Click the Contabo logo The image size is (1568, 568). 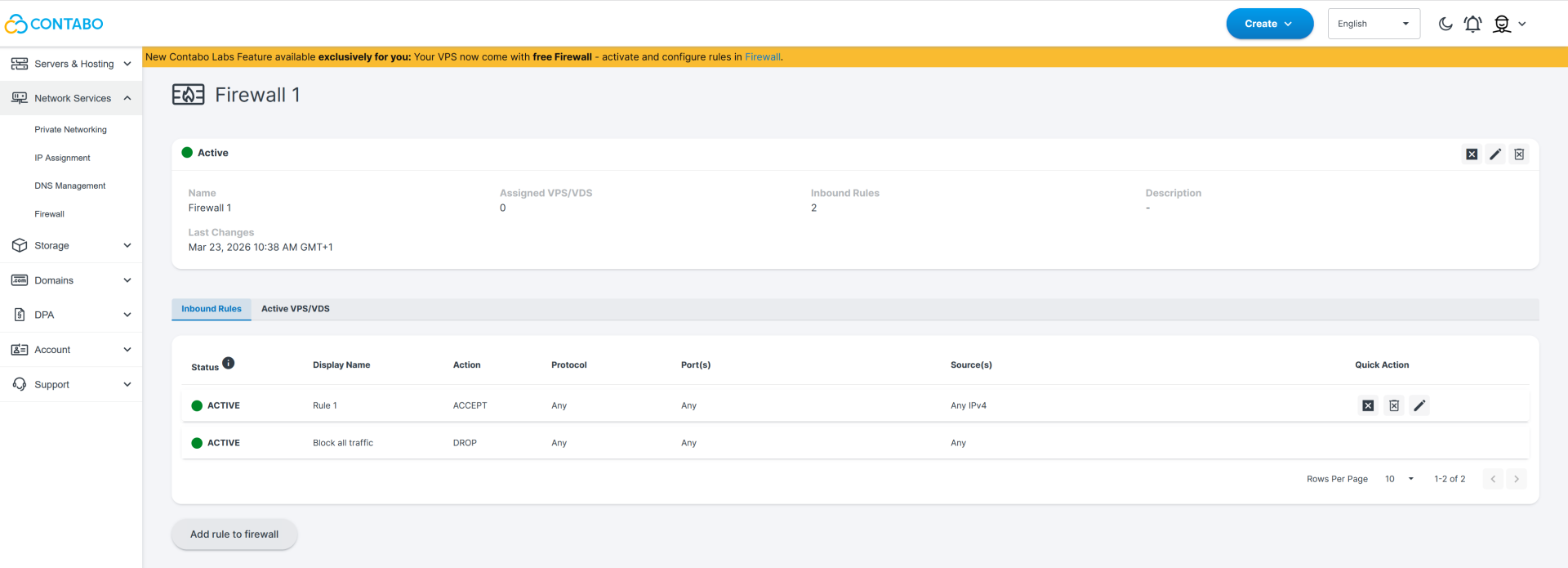(x=55, y=24)
